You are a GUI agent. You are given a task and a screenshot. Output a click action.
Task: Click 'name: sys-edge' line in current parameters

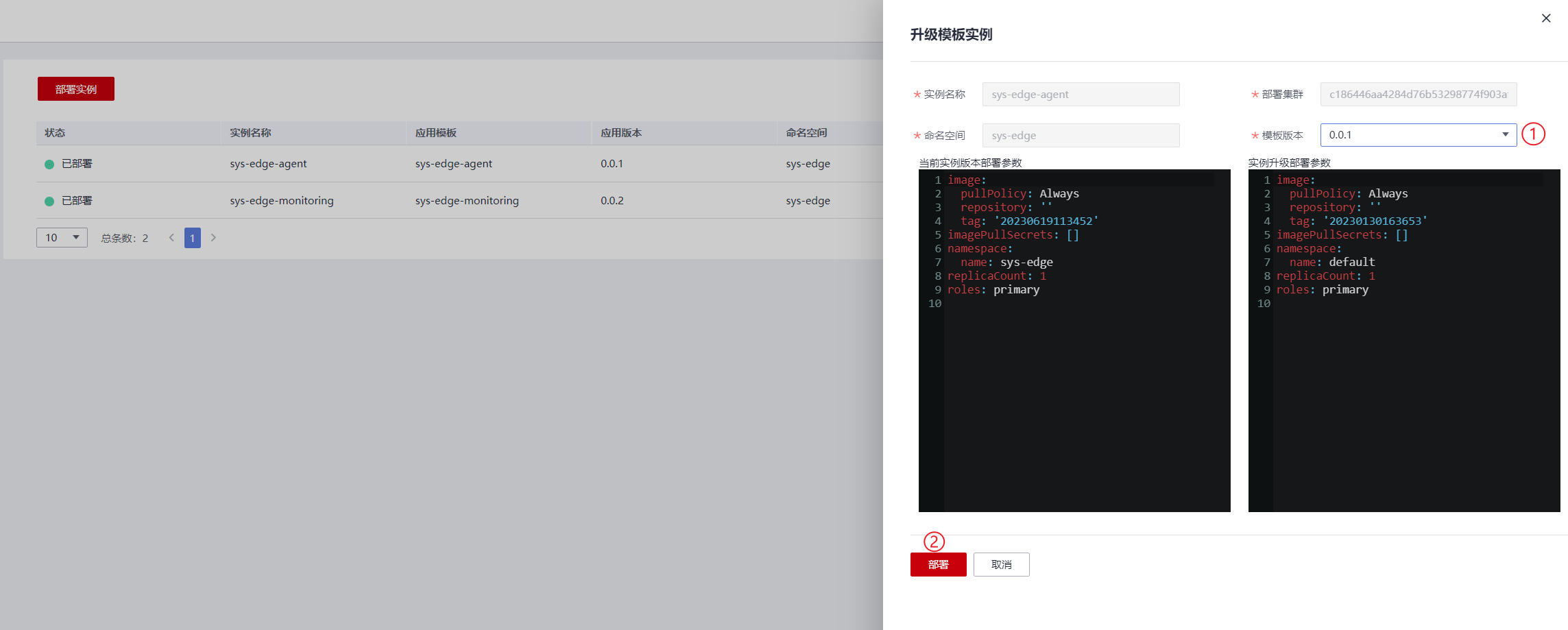tap(1006, 262)
